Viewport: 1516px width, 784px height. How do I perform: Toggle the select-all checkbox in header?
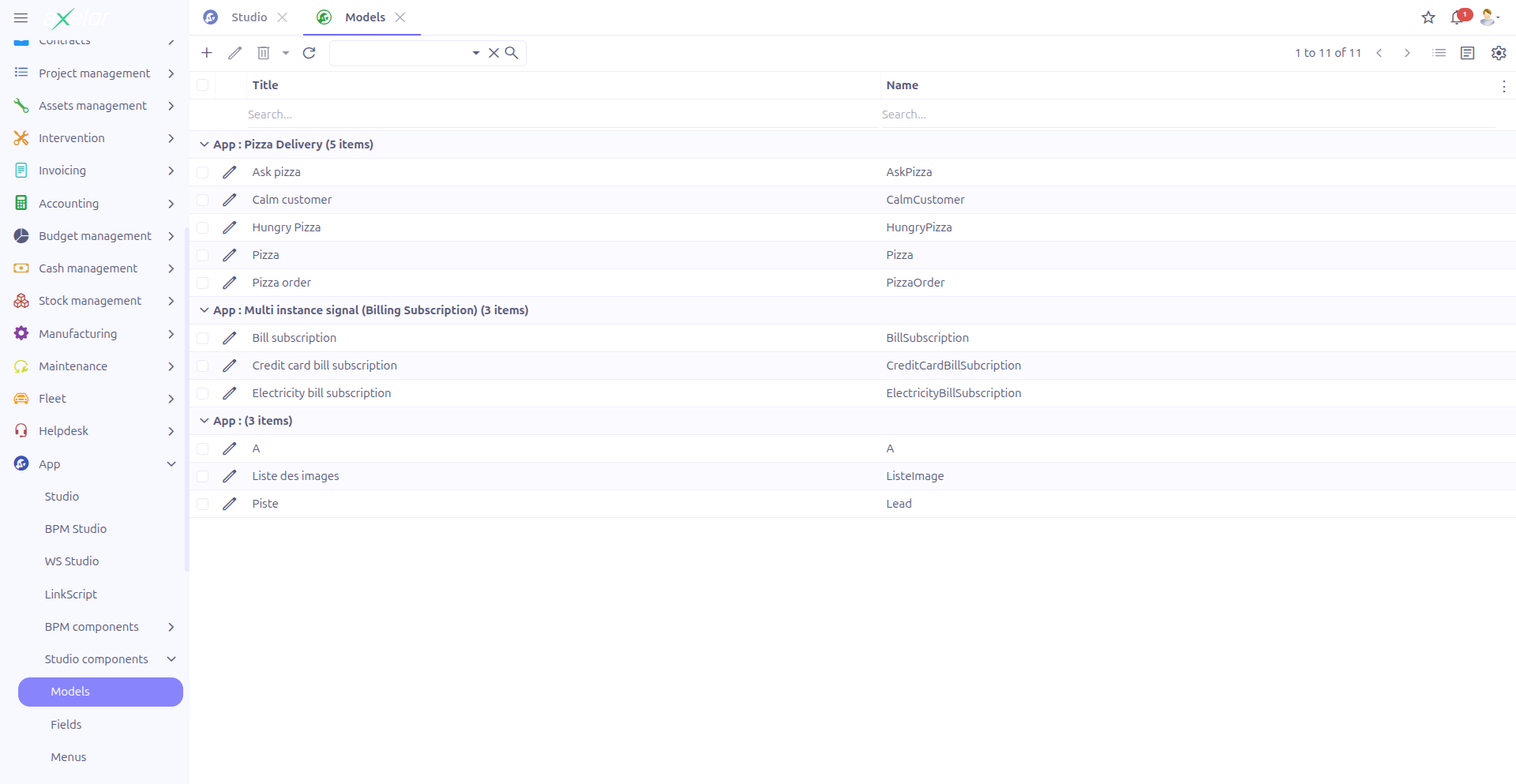coord(203,85)
